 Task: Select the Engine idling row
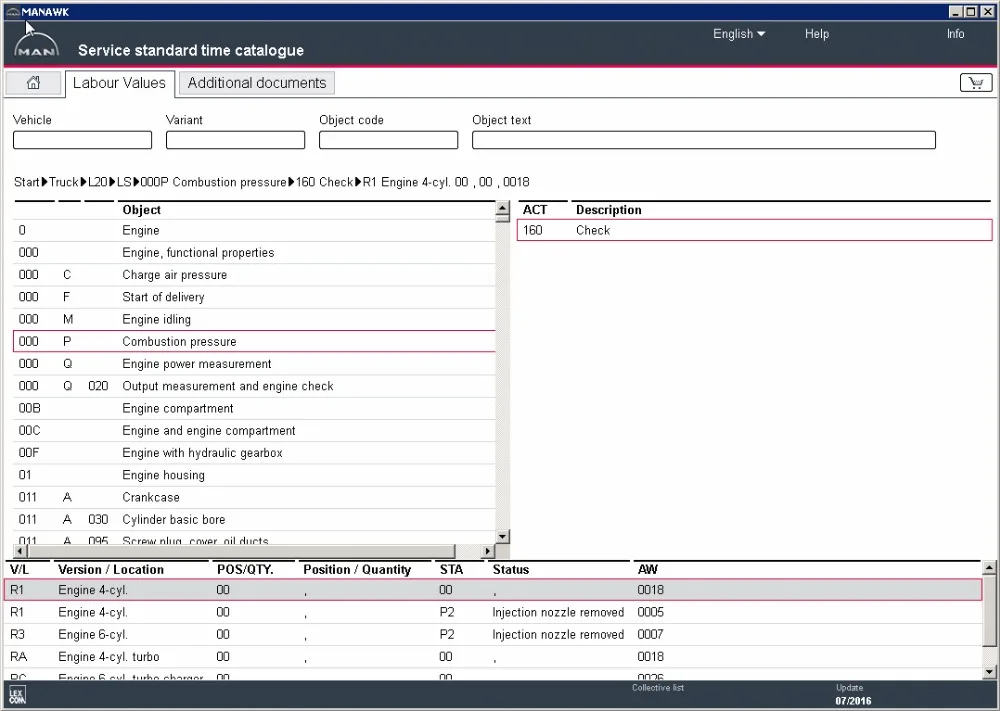[254, 319]
